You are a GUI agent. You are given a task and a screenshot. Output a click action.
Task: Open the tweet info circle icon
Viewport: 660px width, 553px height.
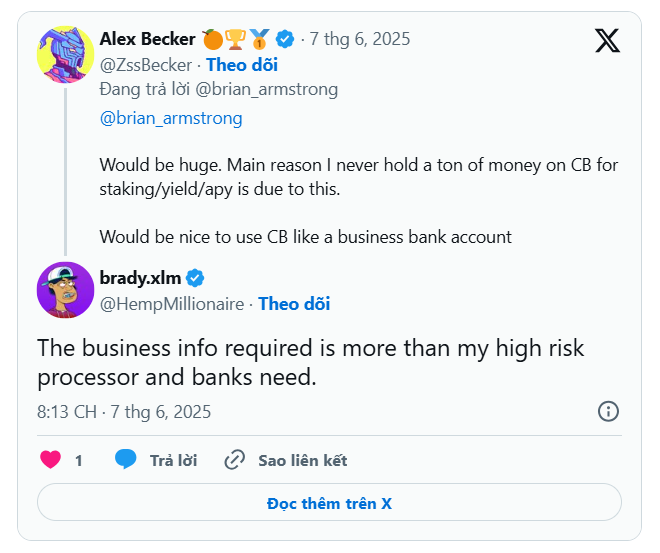608,411
